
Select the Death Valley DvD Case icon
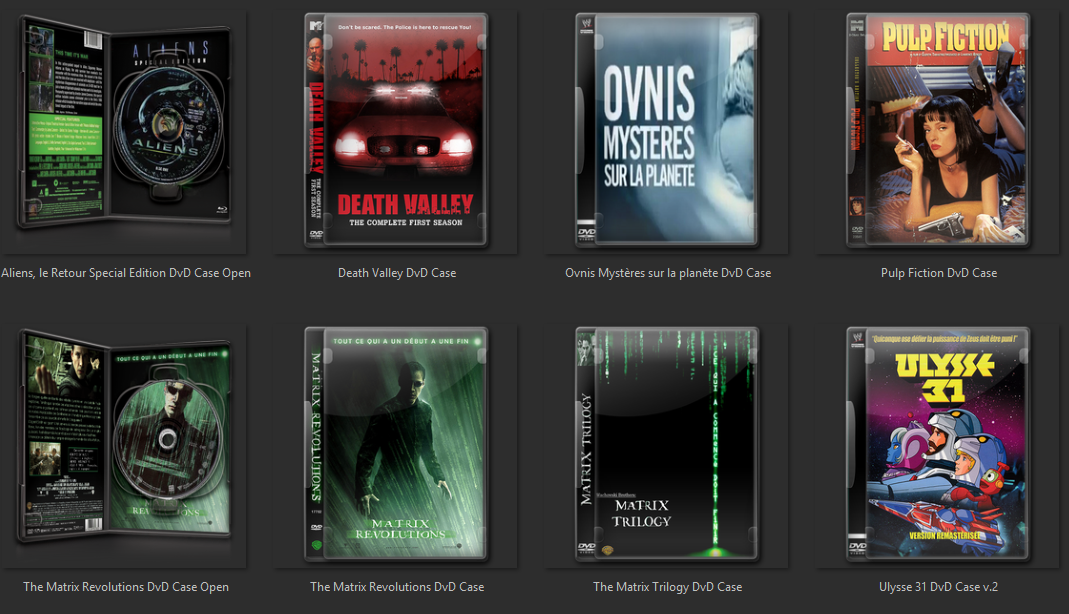396,130
